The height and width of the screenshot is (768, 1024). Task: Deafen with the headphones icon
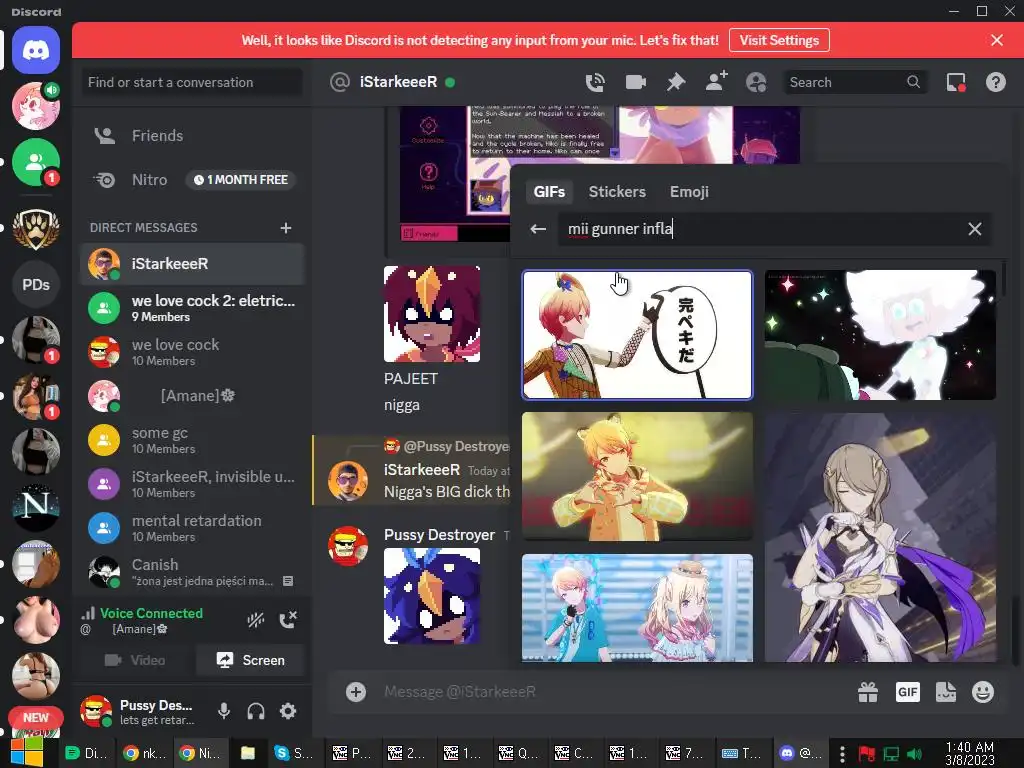click(x=256, y=711)
